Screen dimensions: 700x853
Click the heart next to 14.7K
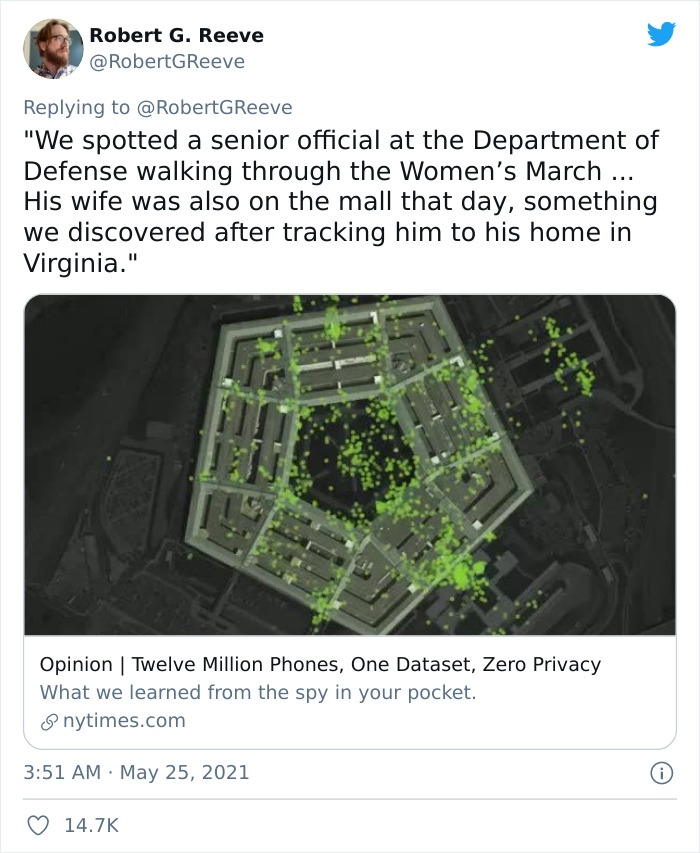click(x=37, y=826)
